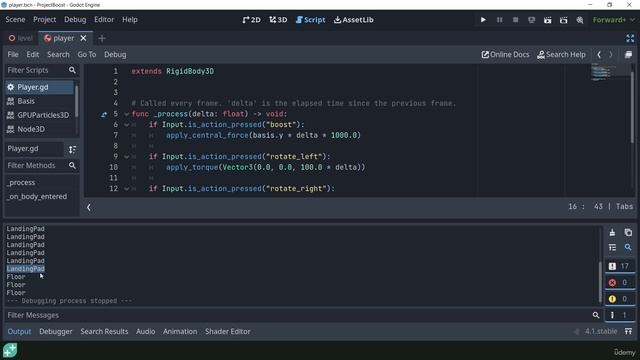Open Forward+ renderer dropdown
Viewport: 640px width, 360px height.
tap(613, 20)
